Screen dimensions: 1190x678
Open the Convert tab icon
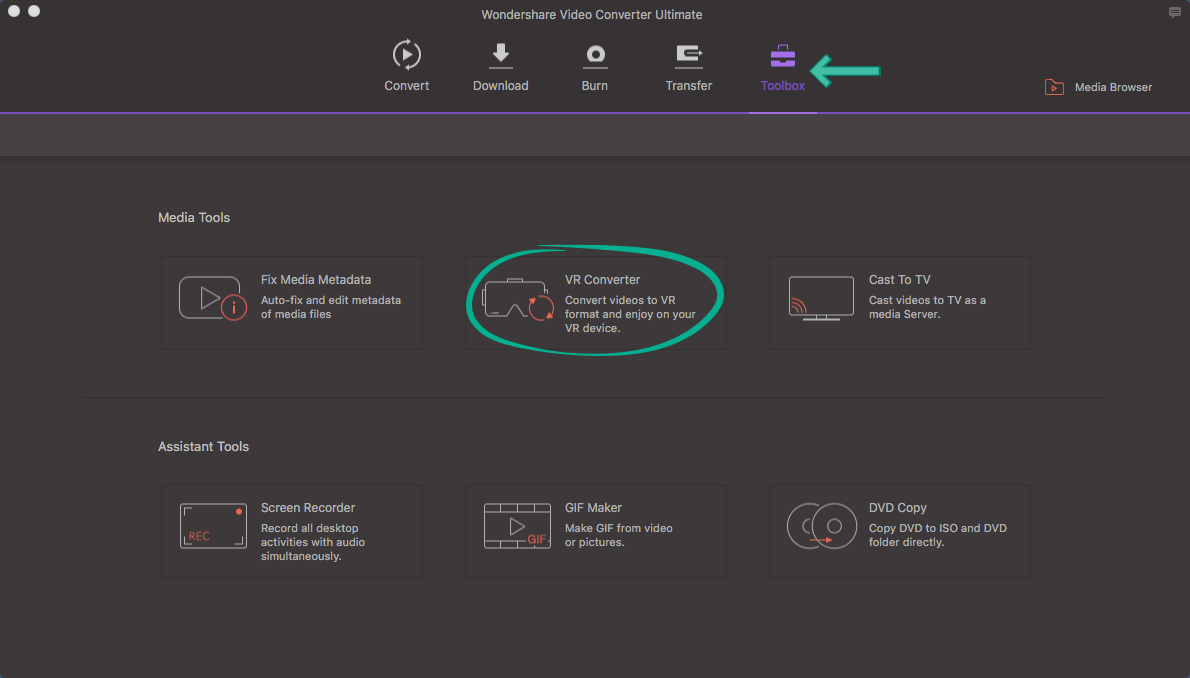point(407,55)
